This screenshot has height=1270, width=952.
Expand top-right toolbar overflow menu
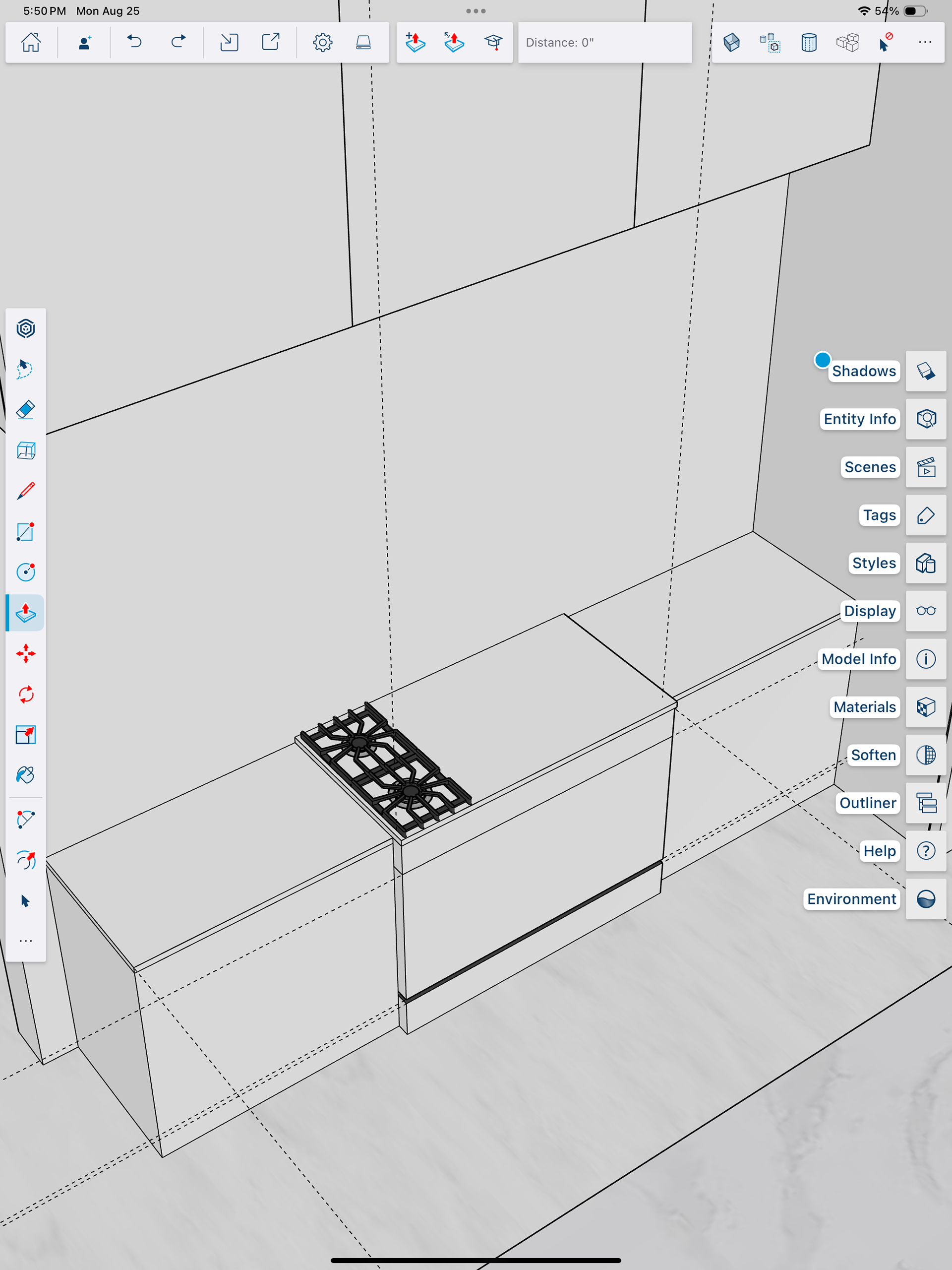924,43
